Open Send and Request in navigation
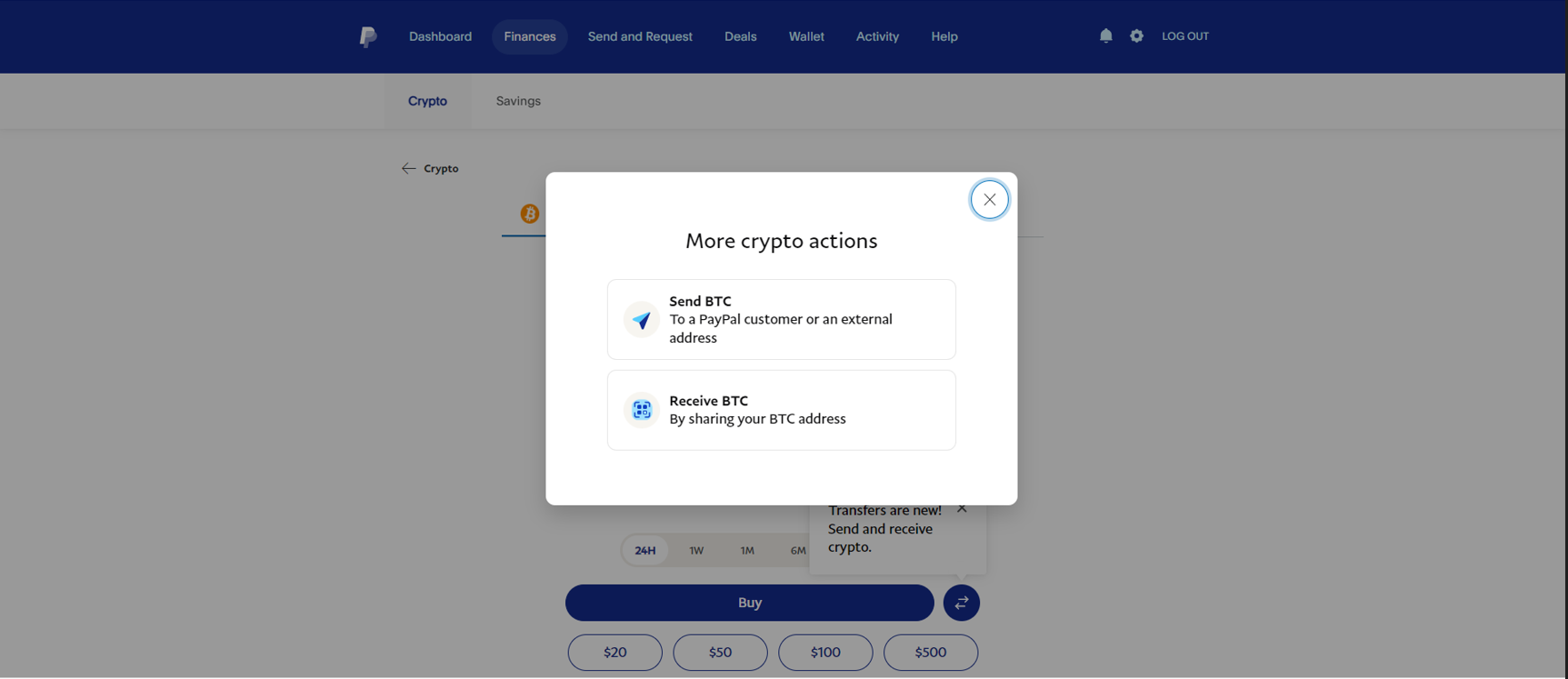The width and height of the screenshot is (1568, 679). coord(640,36)
